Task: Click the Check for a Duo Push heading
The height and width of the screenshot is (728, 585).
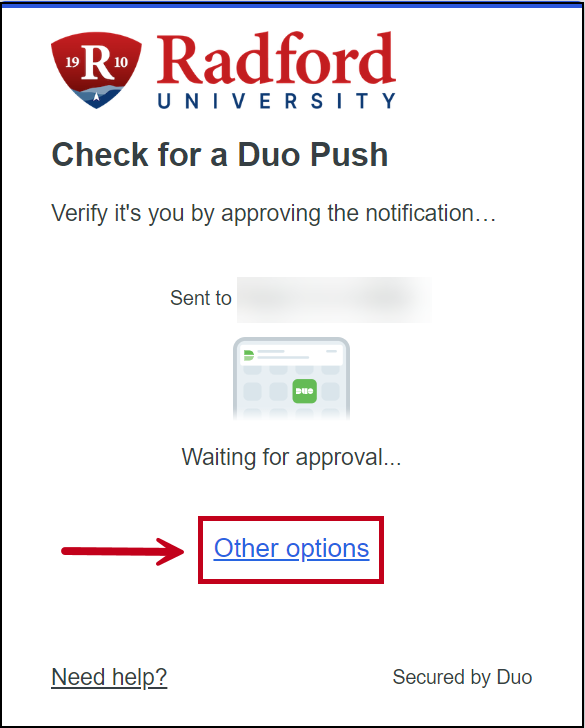Action: tap(220, 155)
